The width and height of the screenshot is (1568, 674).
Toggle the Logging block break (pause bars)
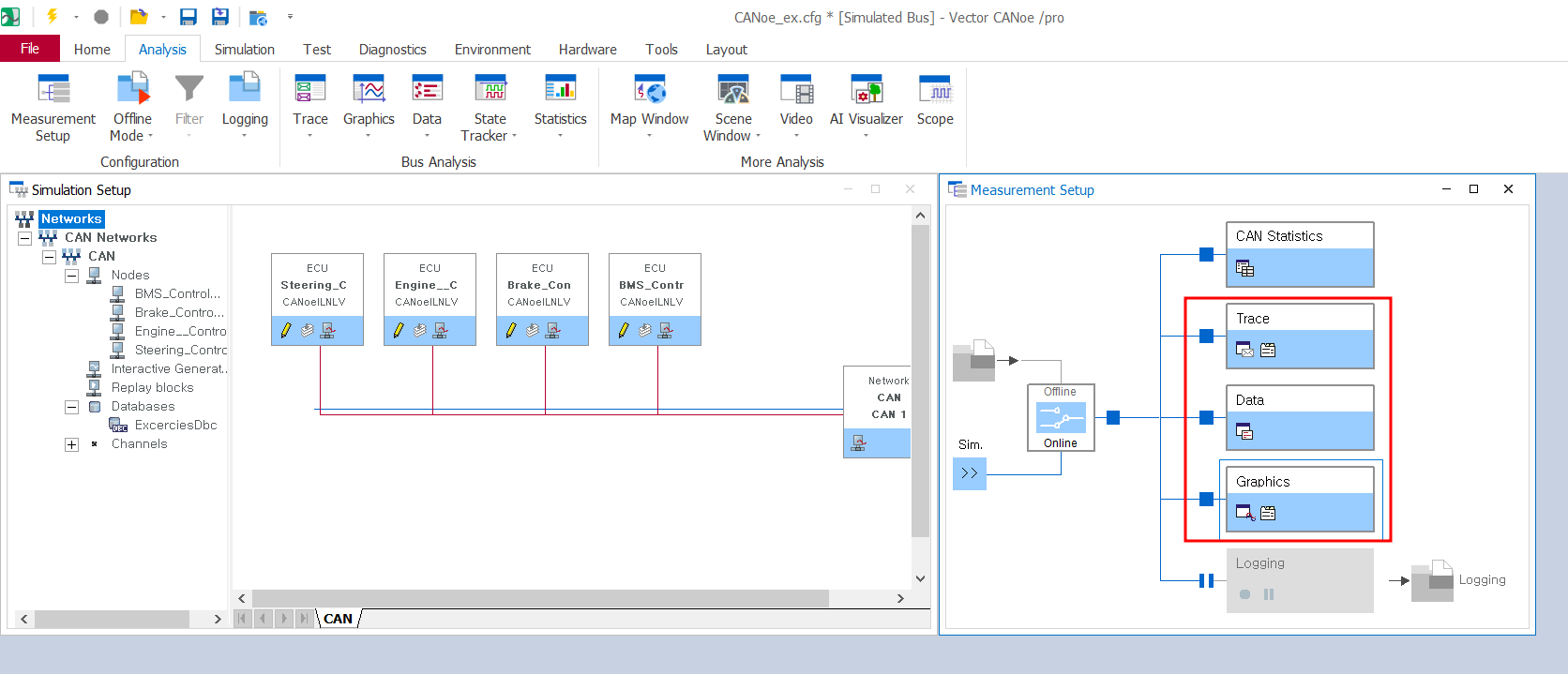pos(1207,580)
